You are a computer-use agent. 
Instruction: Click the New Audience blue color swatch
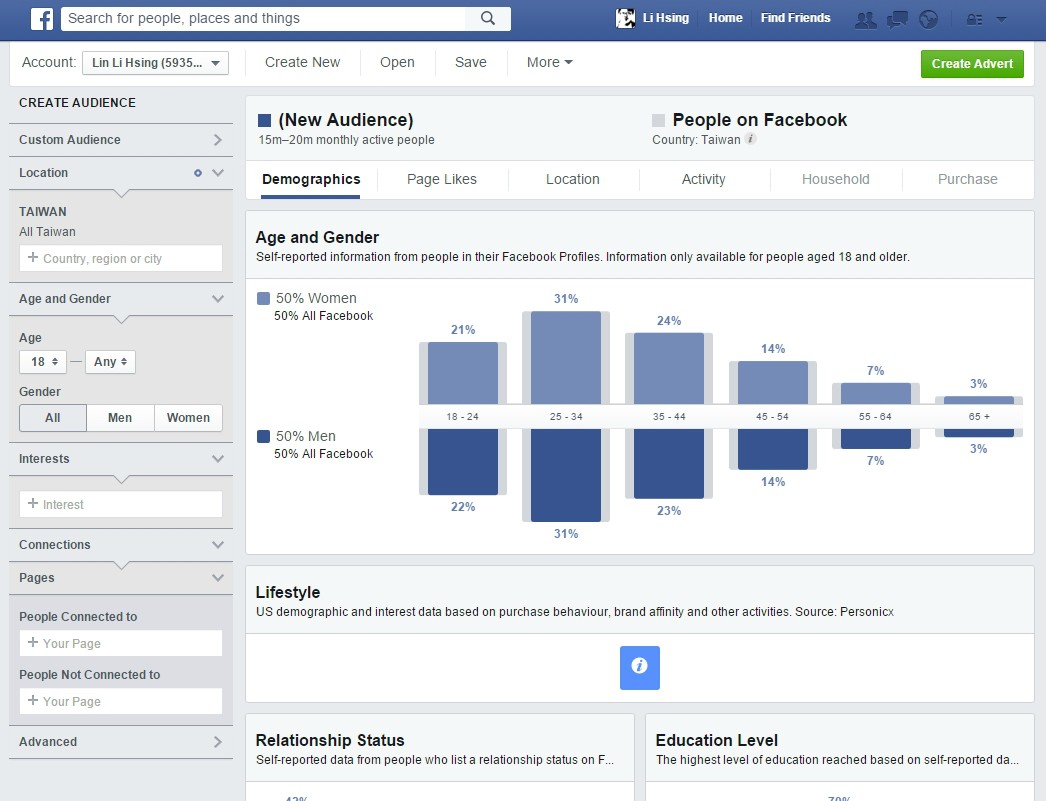click(264, 120)
